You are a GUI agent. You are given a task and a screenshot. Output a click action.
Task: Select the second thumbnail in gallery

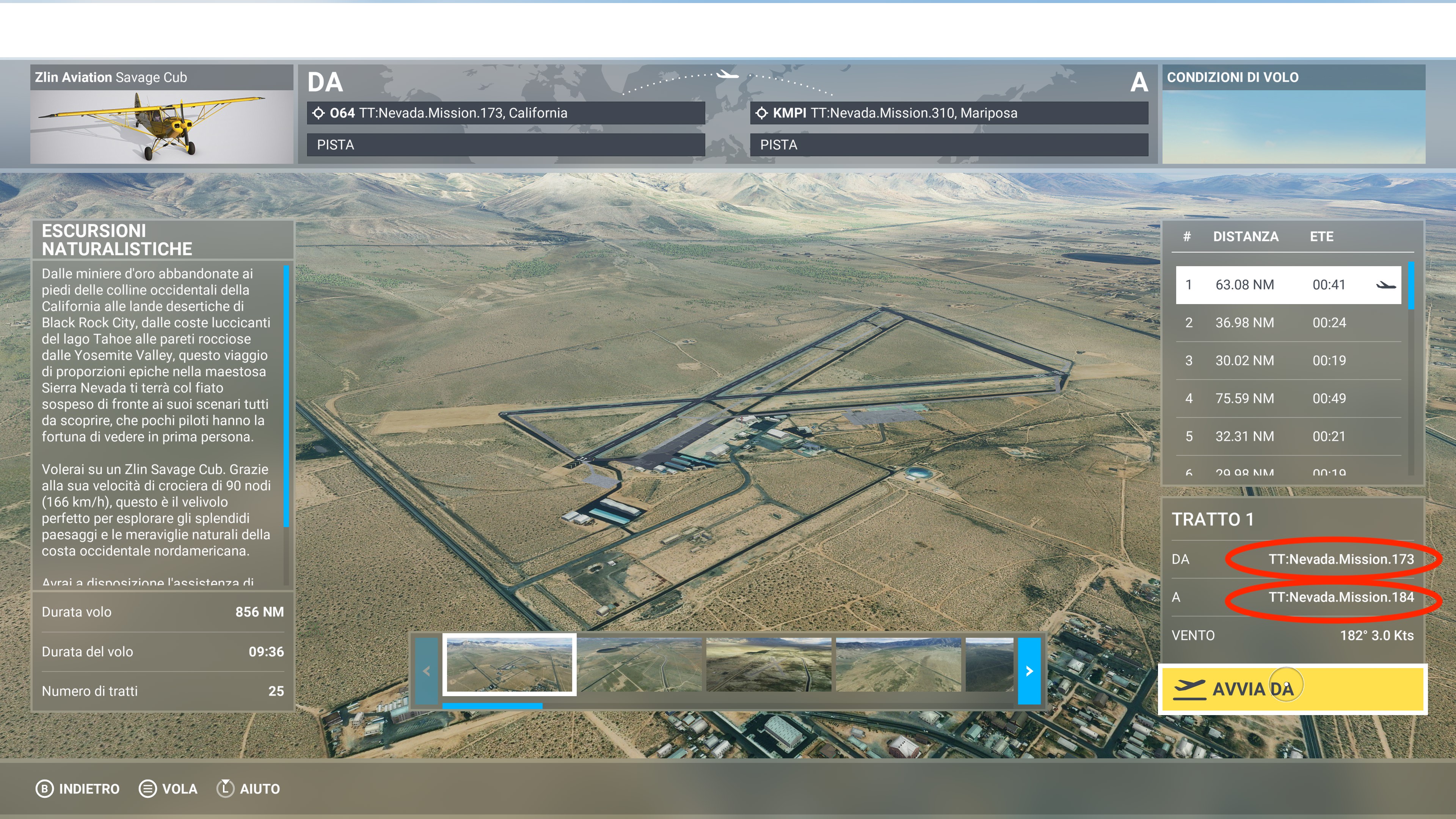pos(639,664)
